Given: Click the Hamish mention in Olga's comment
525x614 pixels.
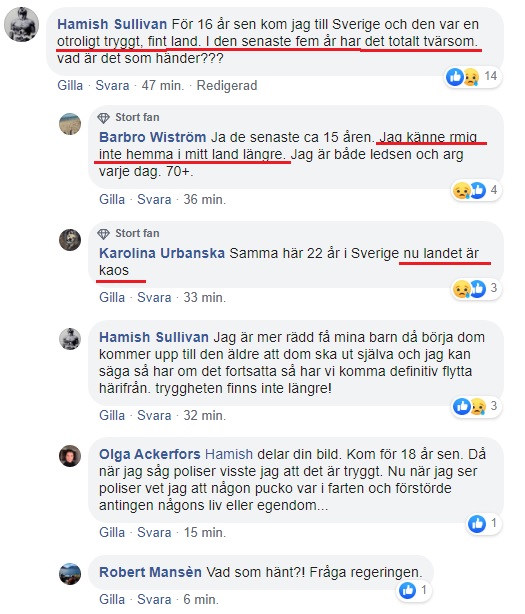Looking at the screenshot, I should pyautogui.click(x=229, y=454).
